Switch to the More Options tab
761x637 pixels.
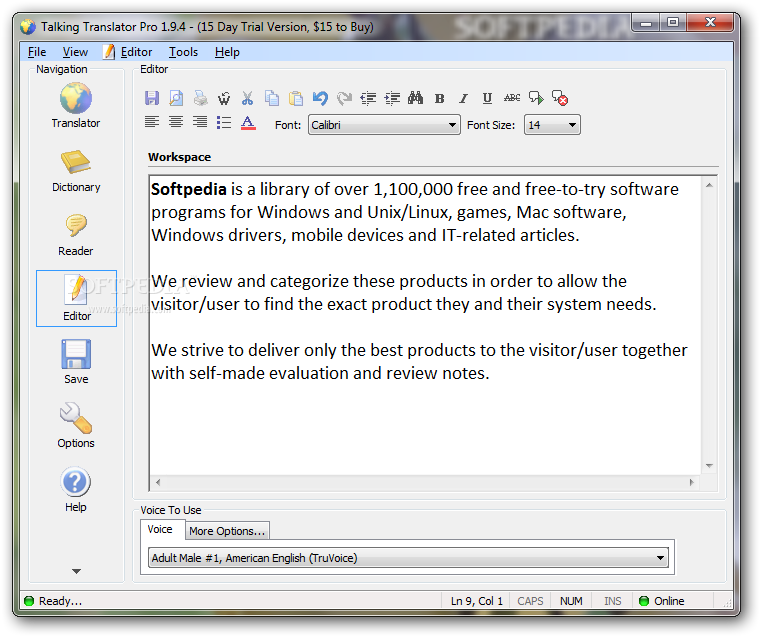click(x=227, y=531)
